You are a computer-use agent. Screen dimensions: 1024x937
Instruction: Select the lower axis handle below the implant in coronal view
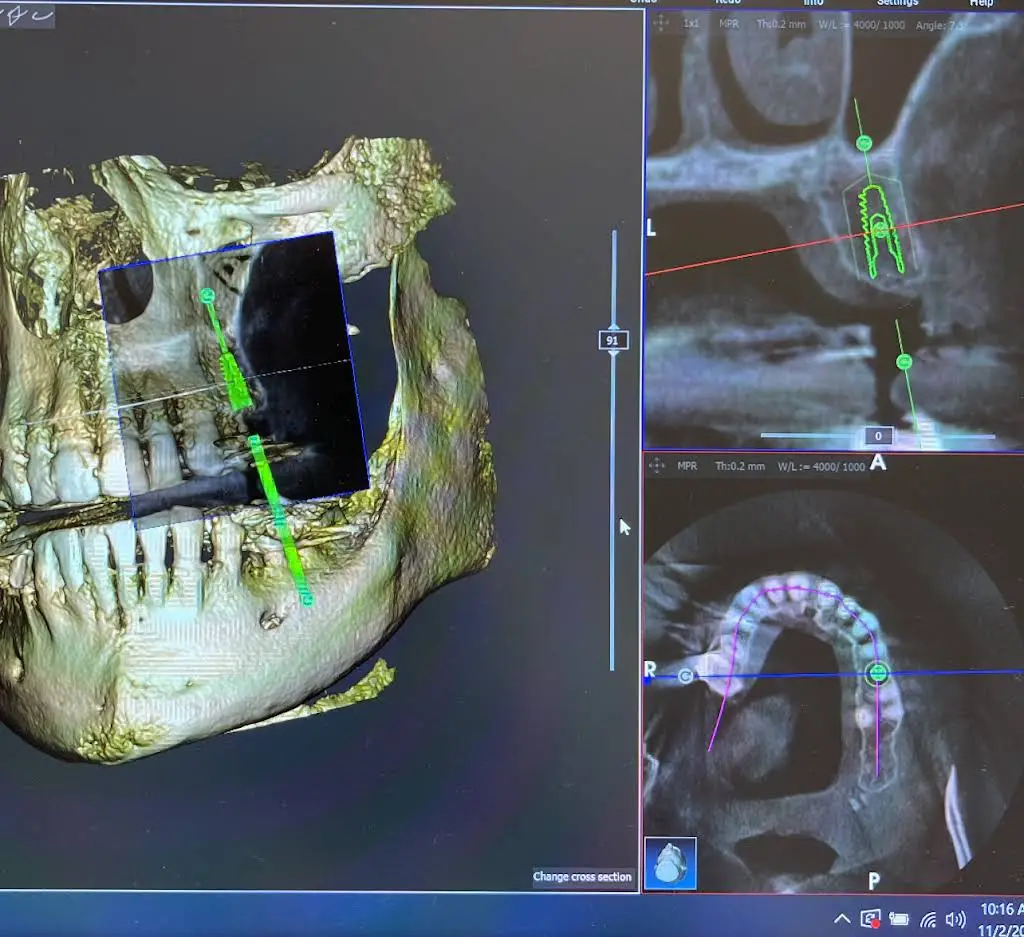click(x=904, y=361)
